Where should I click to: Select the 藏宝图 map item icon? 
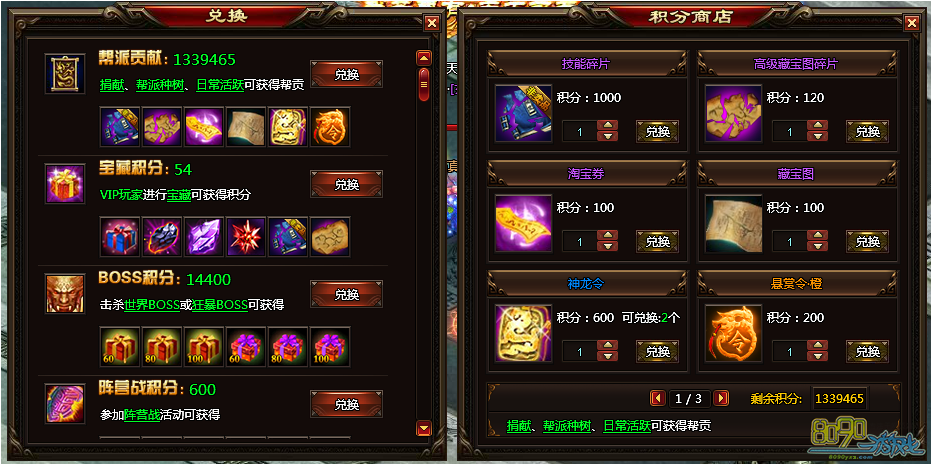733,224
